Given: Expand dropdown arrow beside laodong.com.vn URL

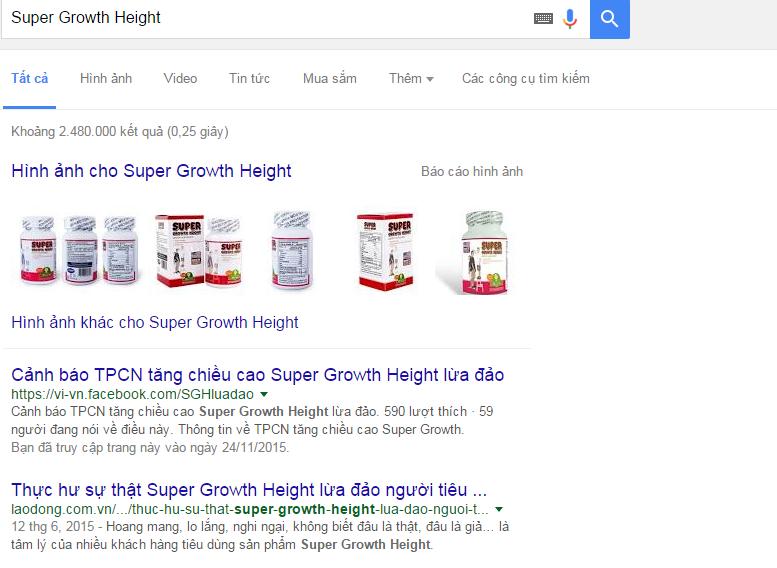Looking at the screenshot, I should tap(499, 510).
